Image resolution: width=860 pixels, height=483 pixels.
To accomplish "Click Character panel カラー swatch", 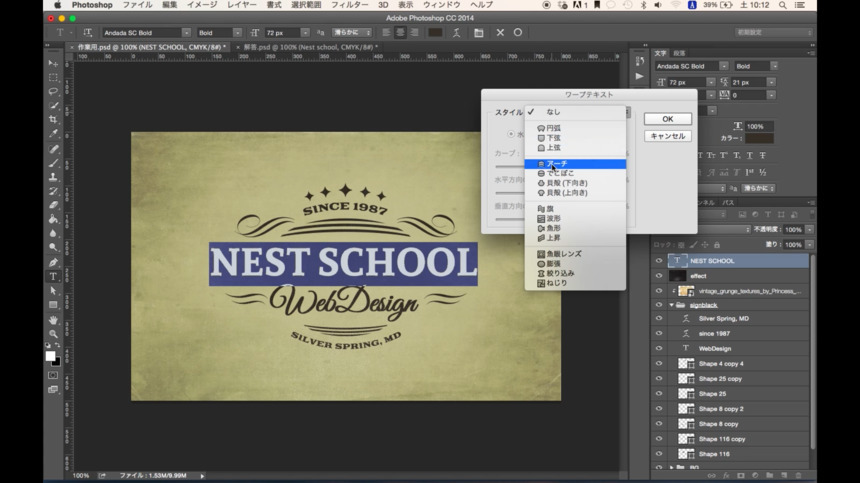I will pos(759,138).
